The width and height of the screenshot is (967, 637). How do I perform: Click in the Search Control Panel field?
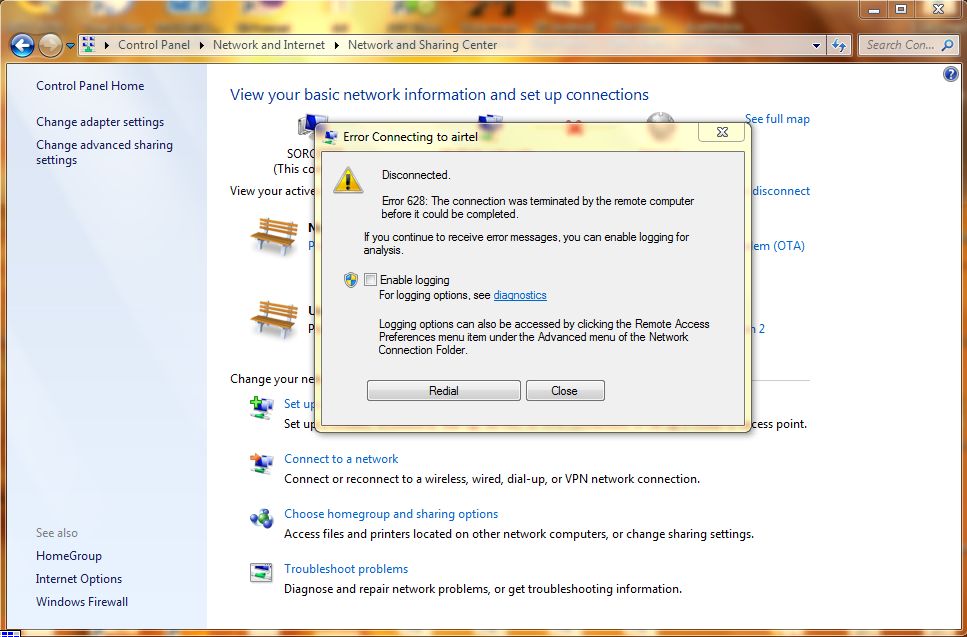point(898,45)
